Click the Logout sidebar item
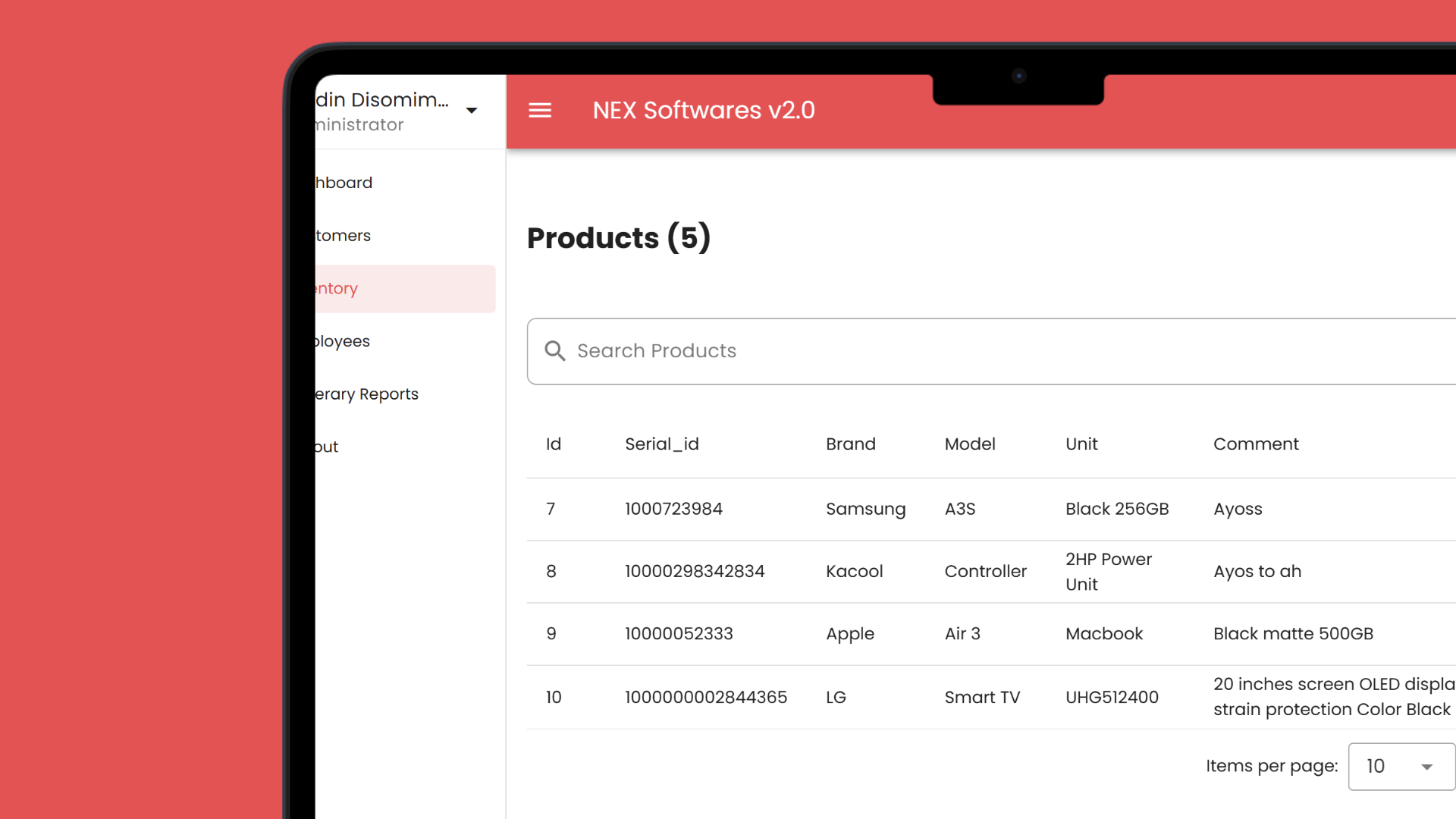1456x819 pixels. point(328,447)
